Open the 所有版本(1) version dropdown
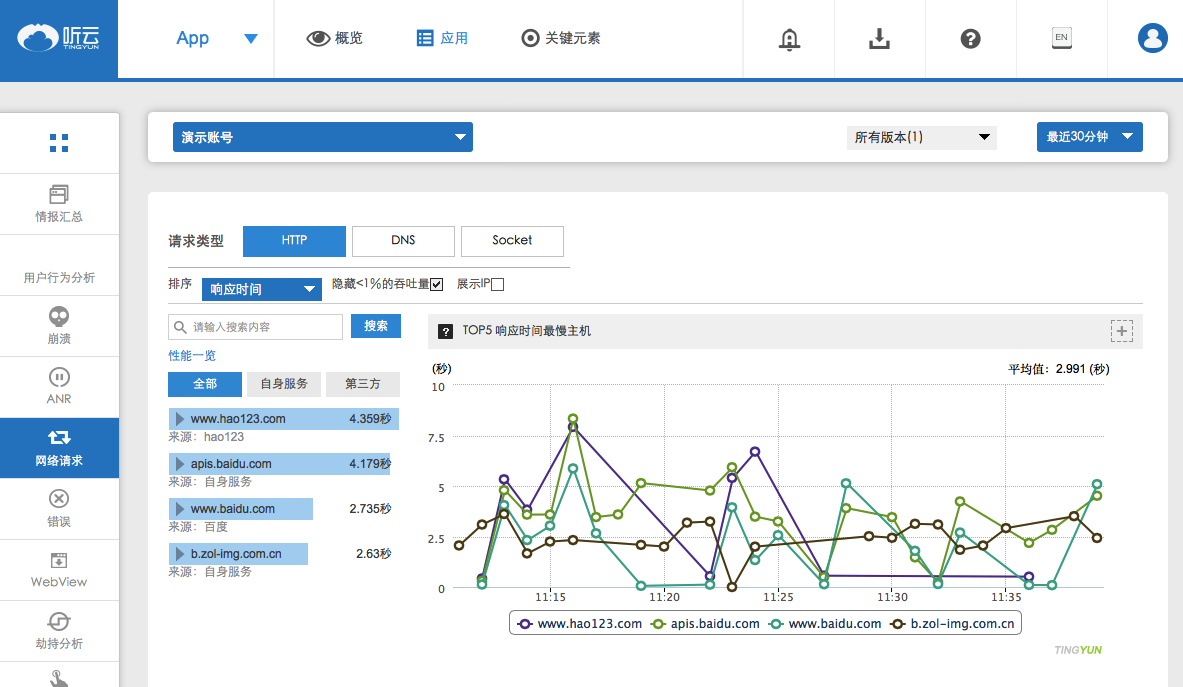The image size is (1183, 687). point(921,137)
